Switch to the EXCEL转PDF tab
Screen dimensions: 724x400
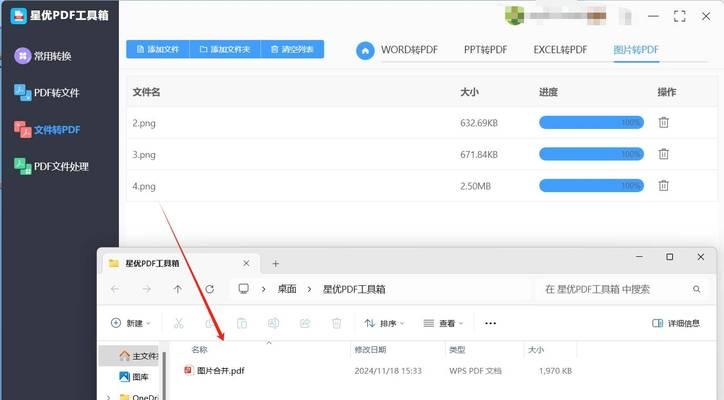click(x=560, y=50)
